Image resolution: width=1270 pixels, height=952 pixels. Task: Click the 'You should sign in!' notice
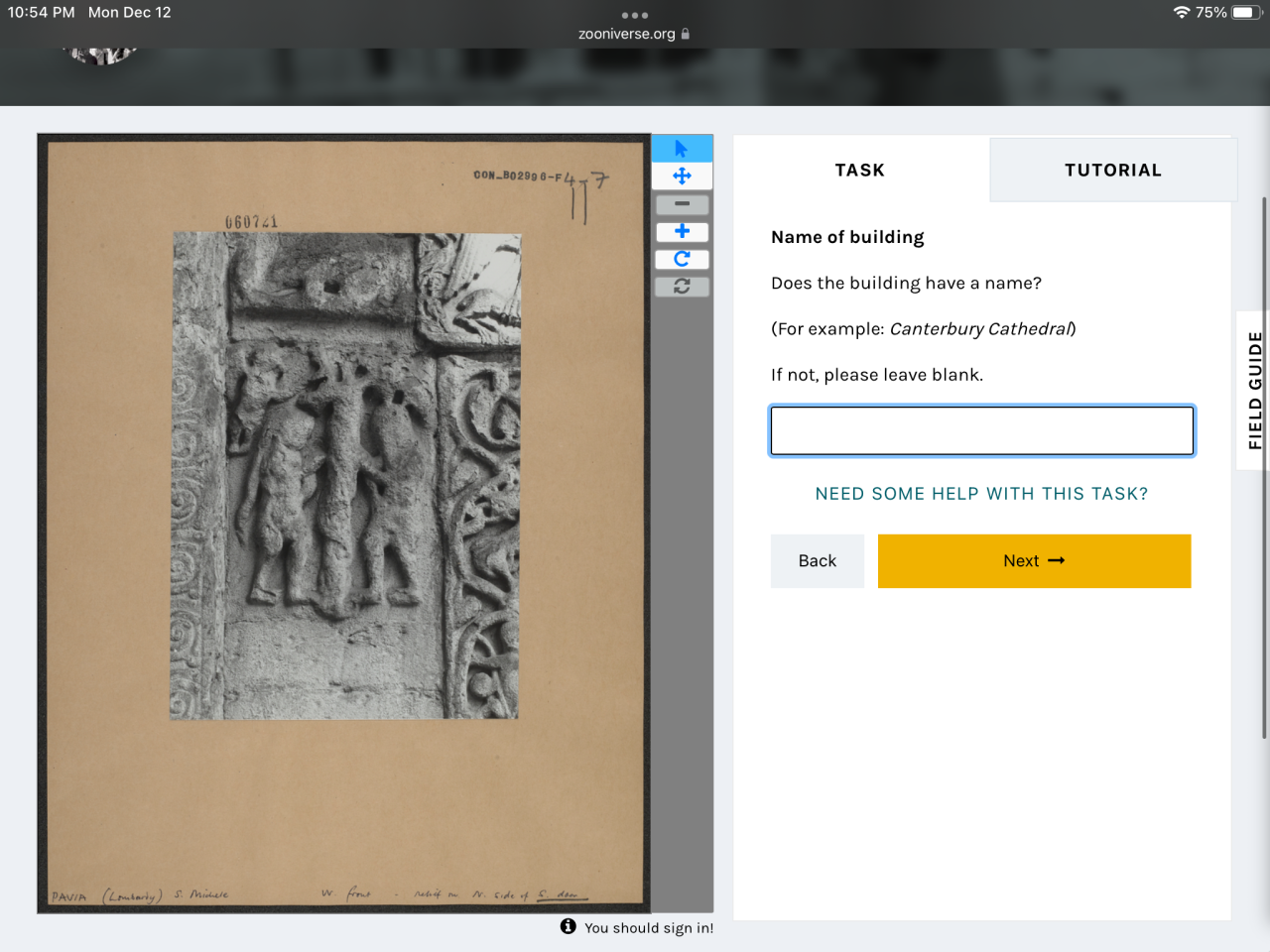[x=649, y=928]
